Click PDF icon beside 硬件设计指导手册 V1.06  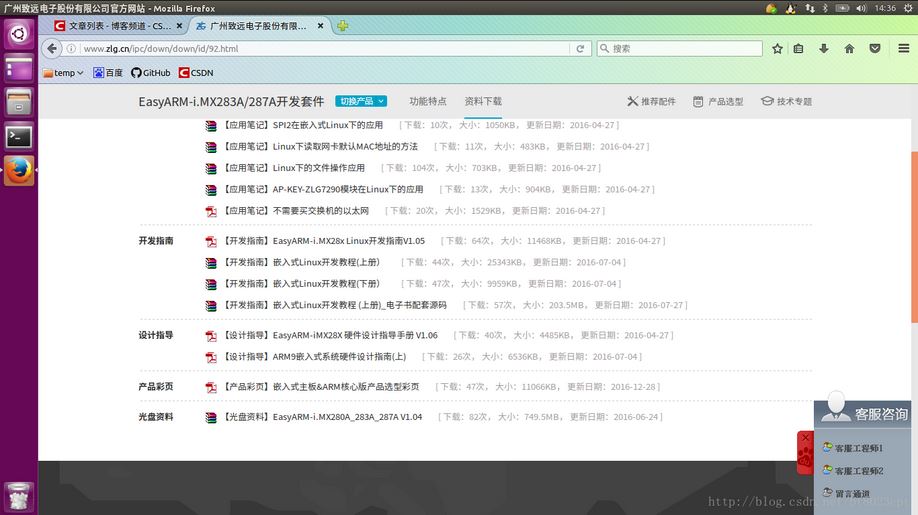[x=211, y=336]
